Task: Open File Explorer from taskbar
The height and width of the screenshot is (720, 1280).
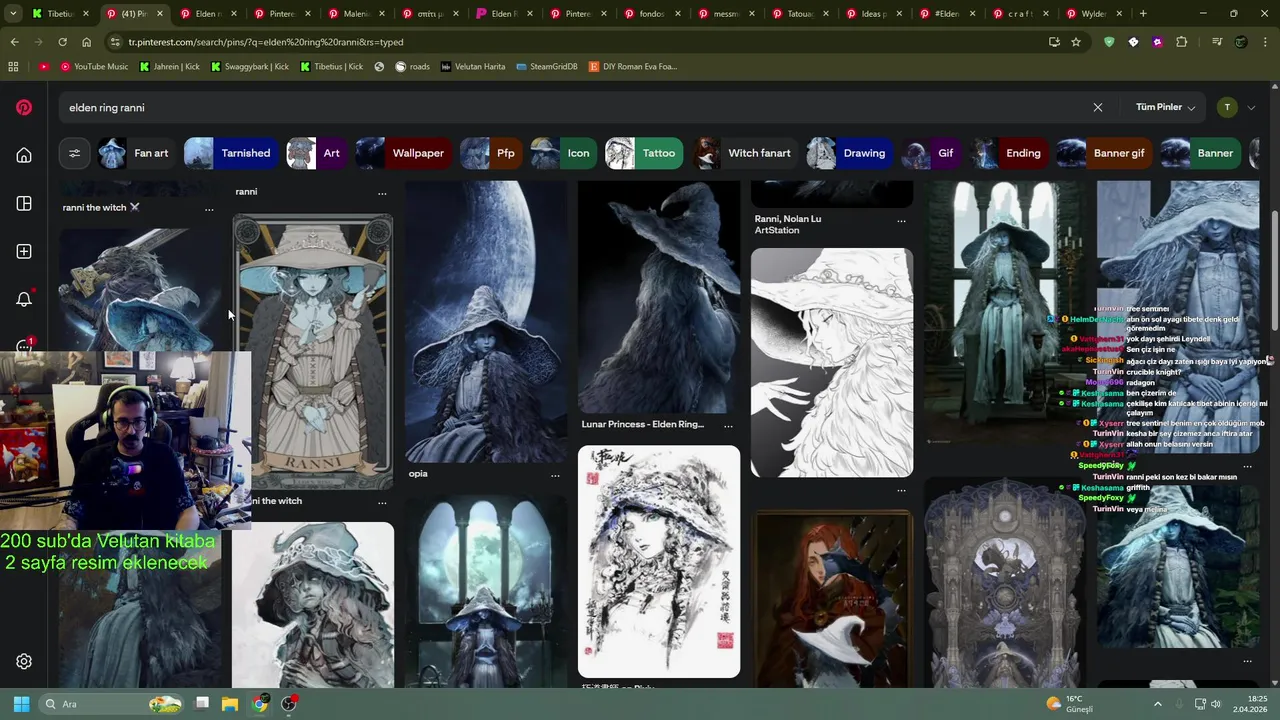Action: click(x=230, y=704)
